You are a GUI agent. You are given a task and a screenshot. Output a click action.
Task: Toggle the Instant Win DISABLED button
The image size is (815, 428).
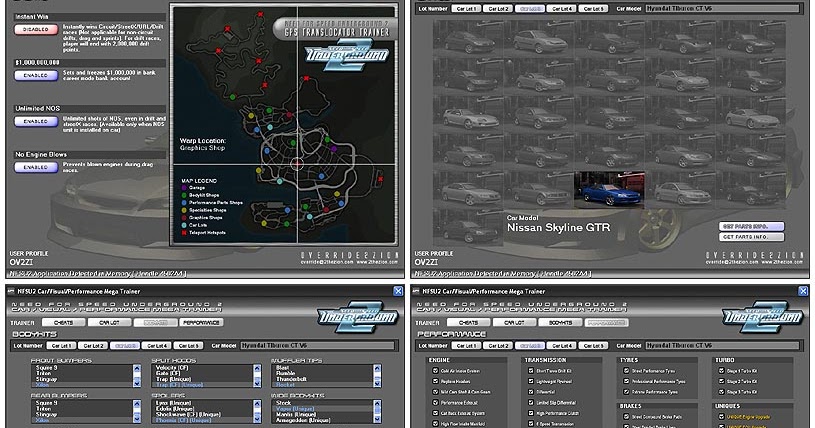(x=36, y=30)
